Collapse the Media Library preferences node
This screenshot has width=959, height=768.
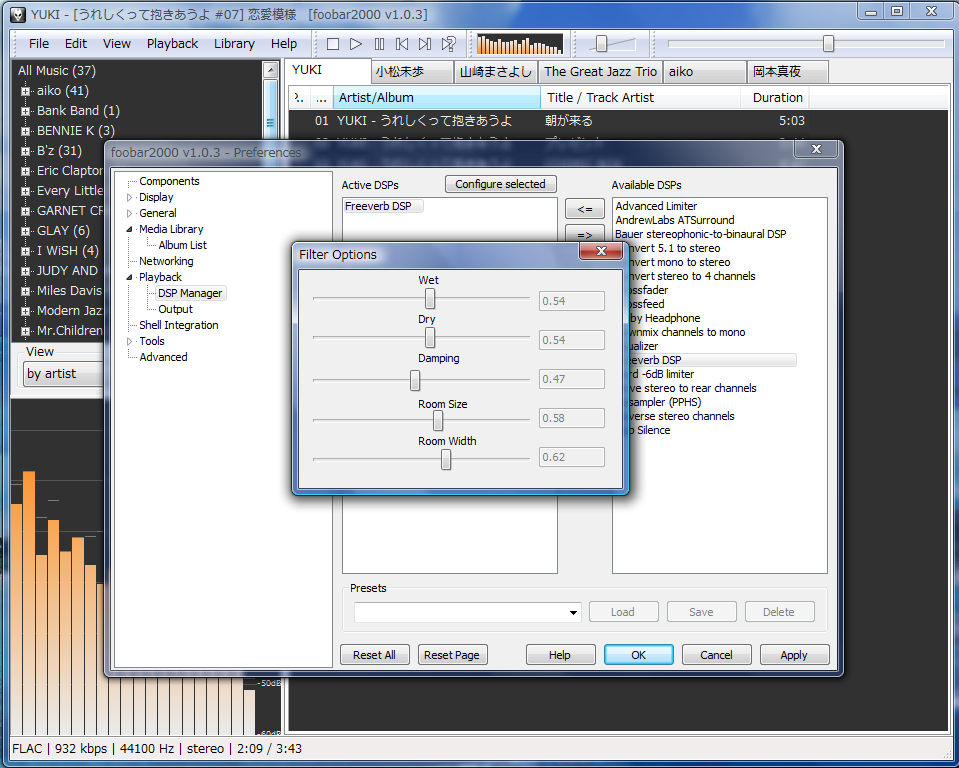pyautogui.click(x=130, y=229)
